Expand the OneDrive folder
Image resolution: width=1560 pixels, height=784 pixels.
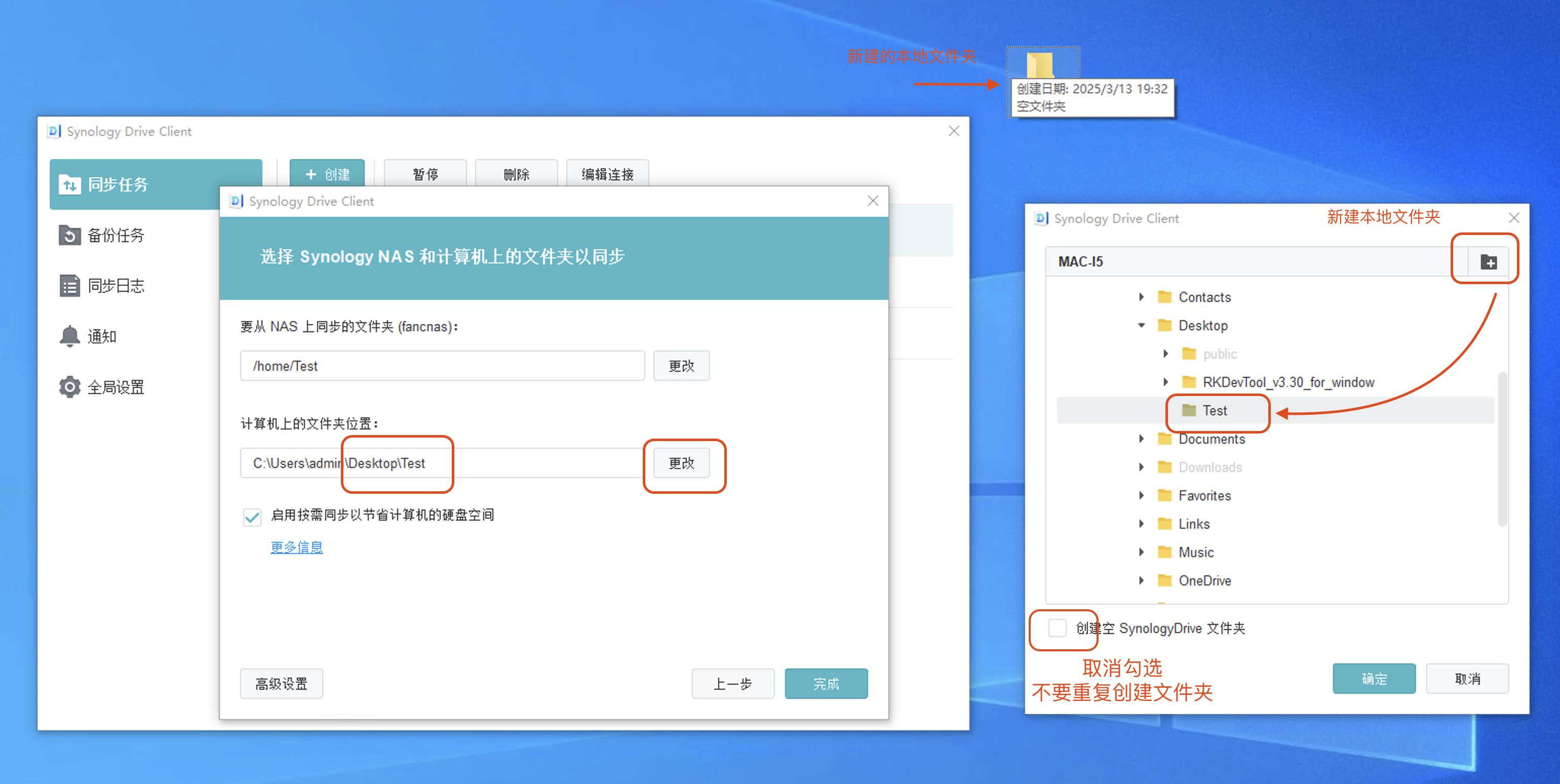point(1142,580)
